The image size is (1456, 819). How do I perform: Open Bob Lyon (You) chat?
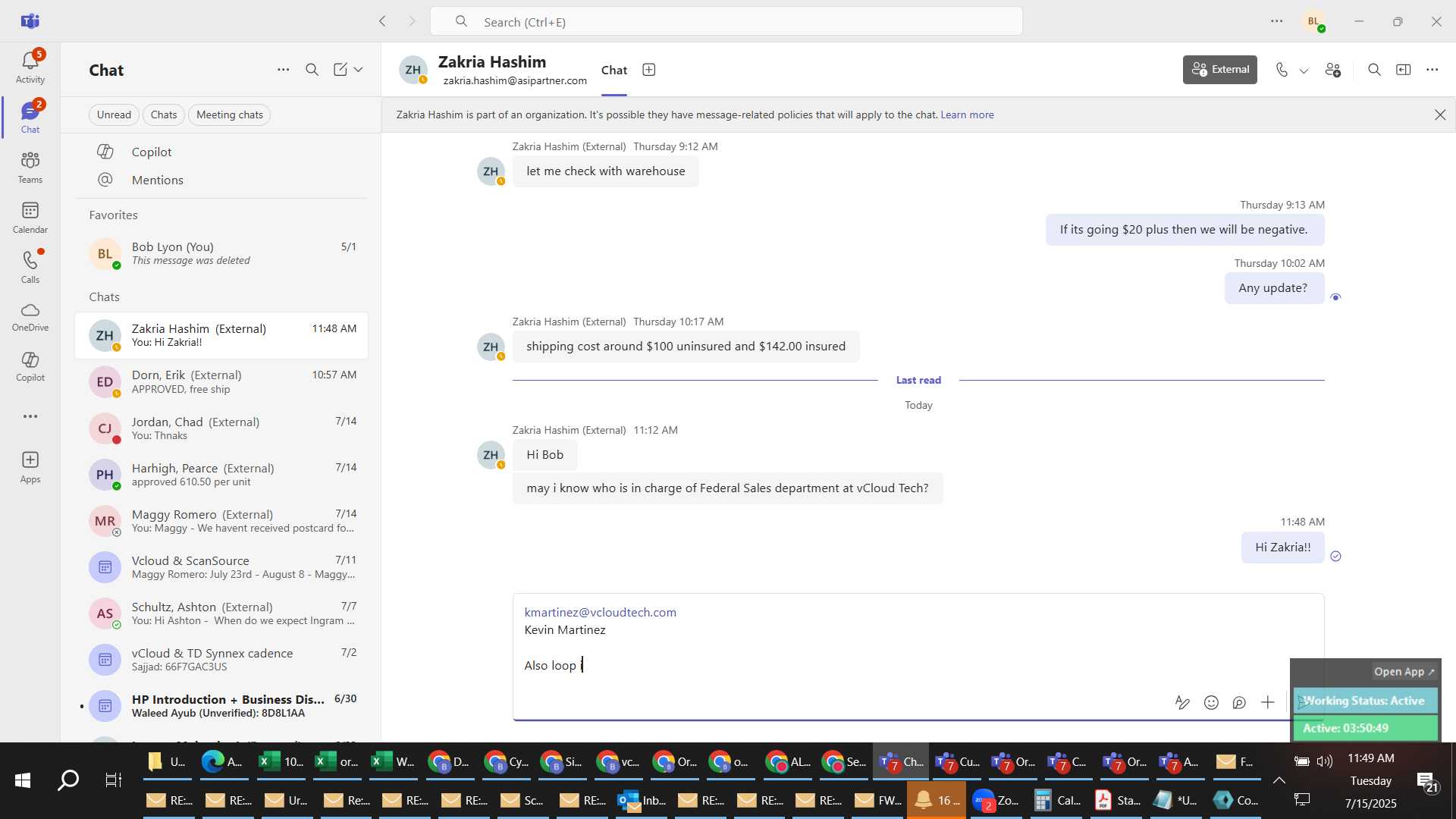pos(221,253)
